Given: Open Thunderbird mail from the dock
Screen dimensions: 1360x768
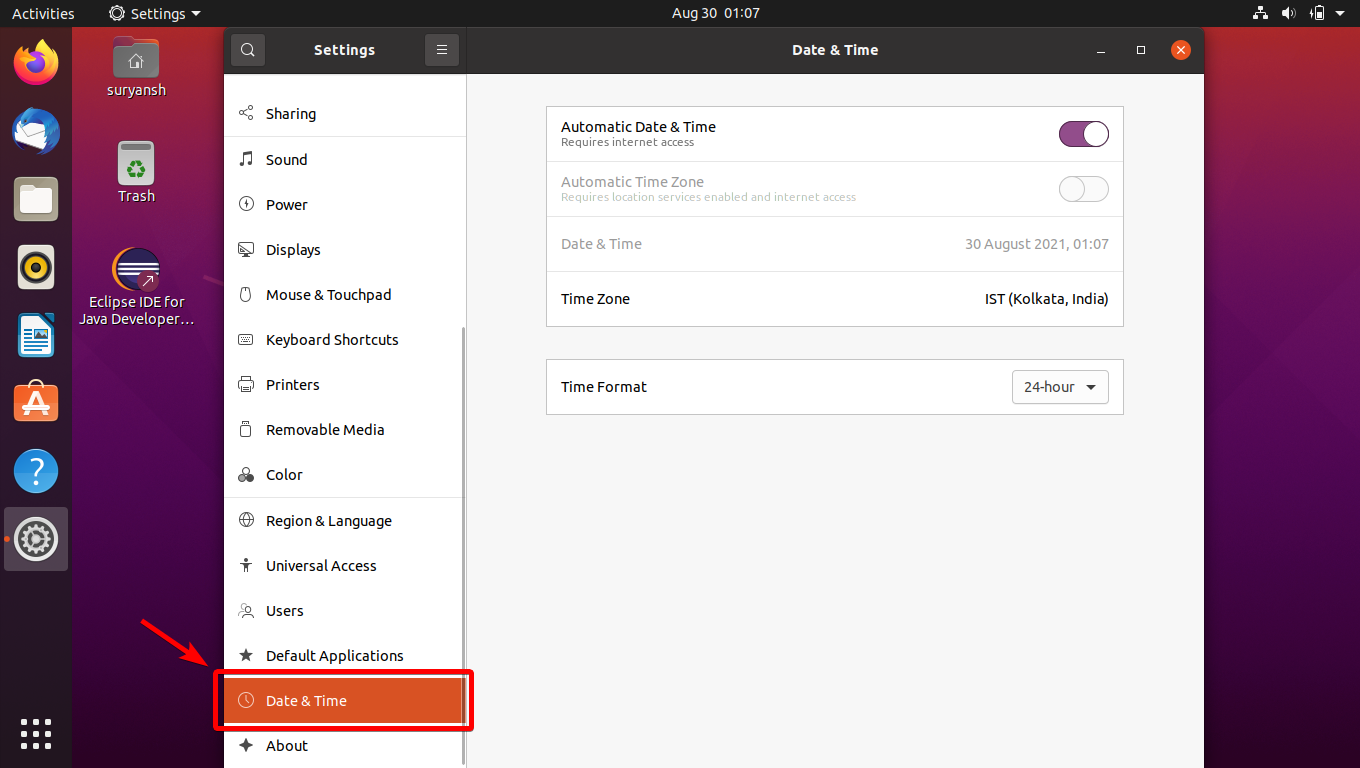Looking at the screenshot, I should coord(35,131).
